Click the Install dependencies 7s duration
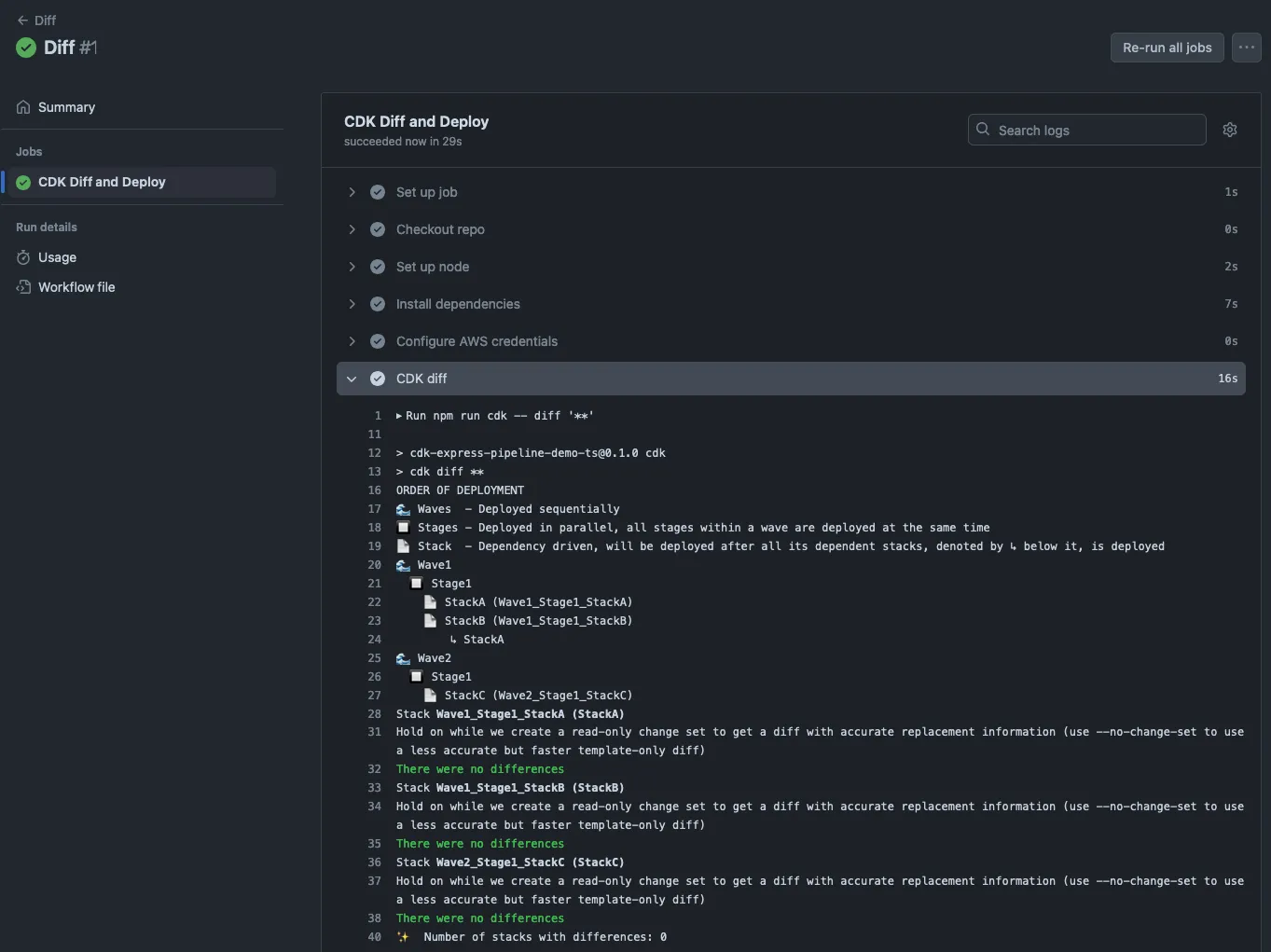 coord(1231,304)
